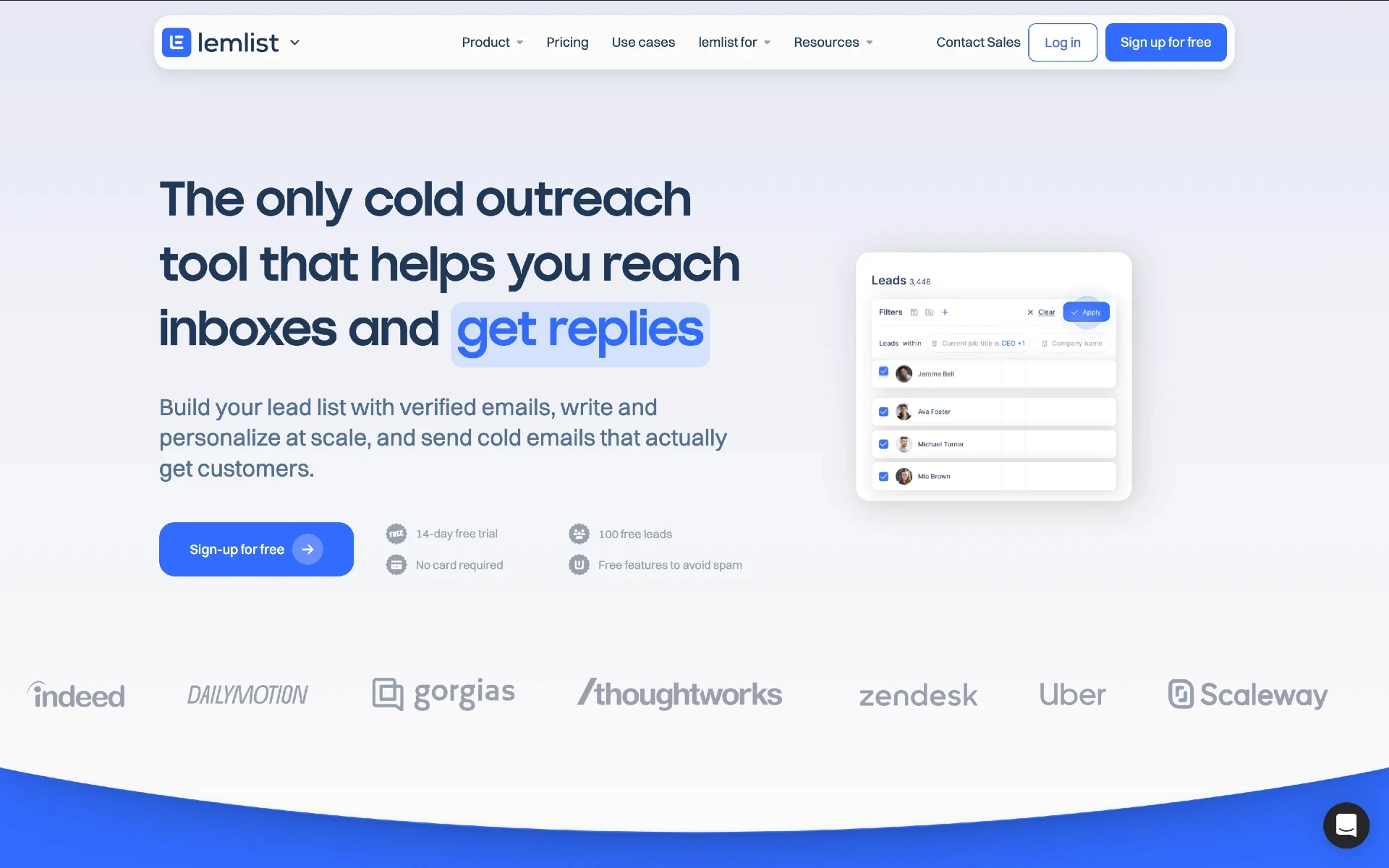Click the share/export icon in filters
Image resolution: width=1389 pixels, height=868 pixels.
914,312
